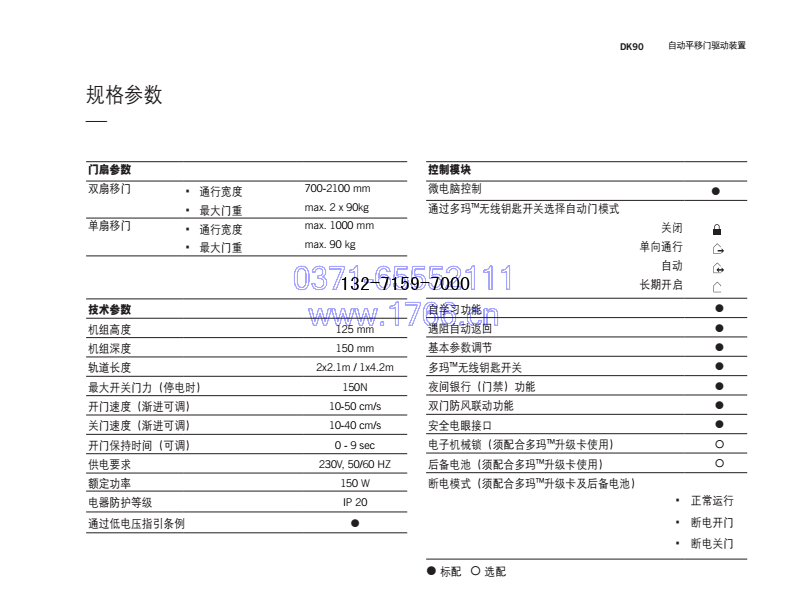Click 通行宽度 in the 双扇移门 row

point(221,191)
